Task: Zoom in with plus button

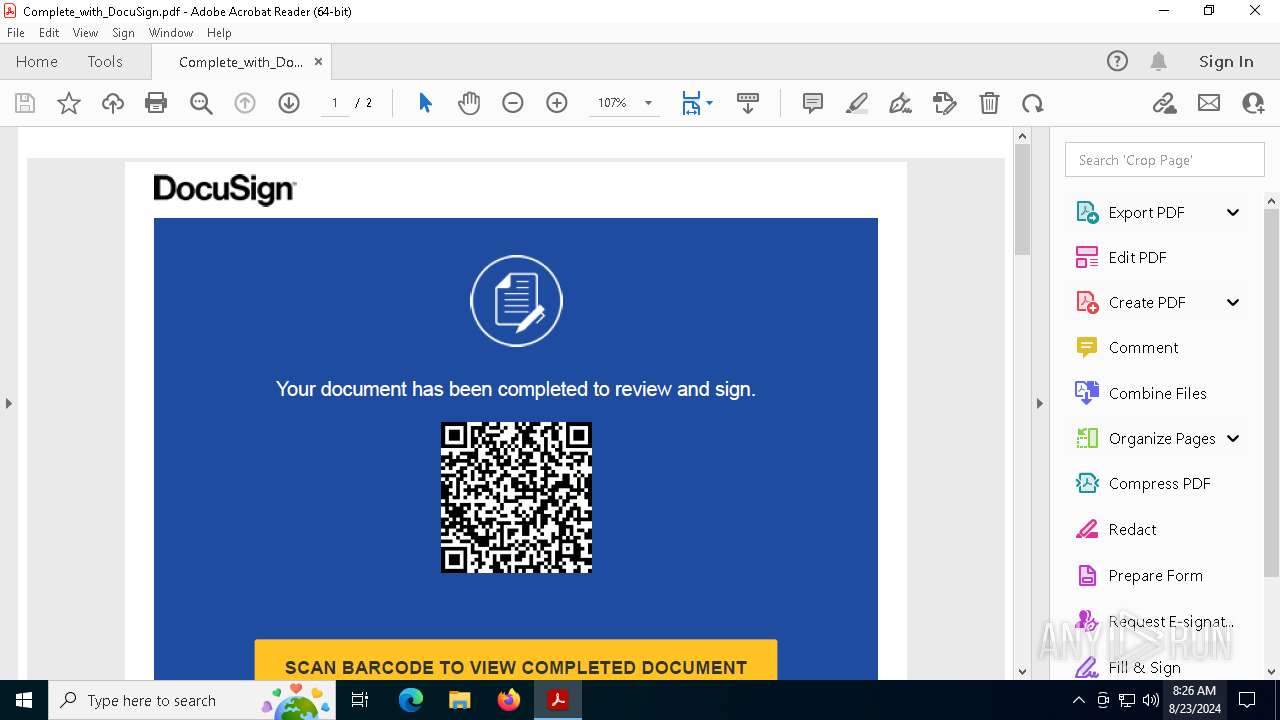Action: coord(557,103)
